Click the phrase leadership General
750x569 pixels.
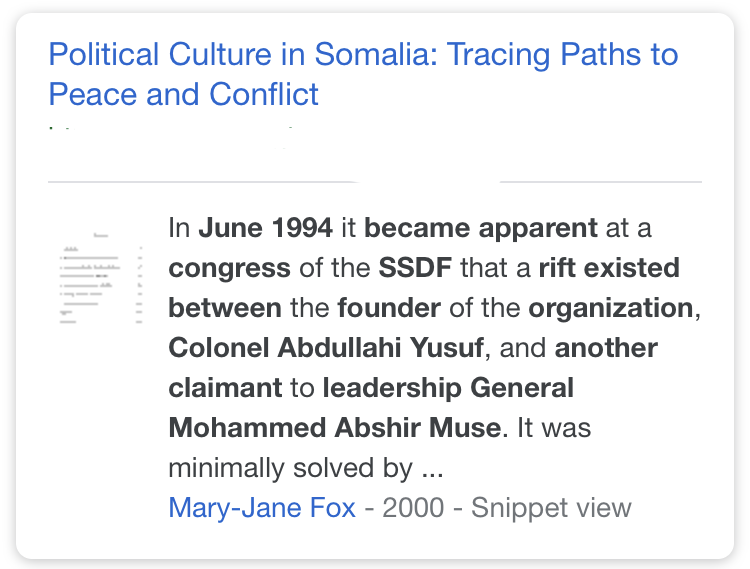[448, 387]
